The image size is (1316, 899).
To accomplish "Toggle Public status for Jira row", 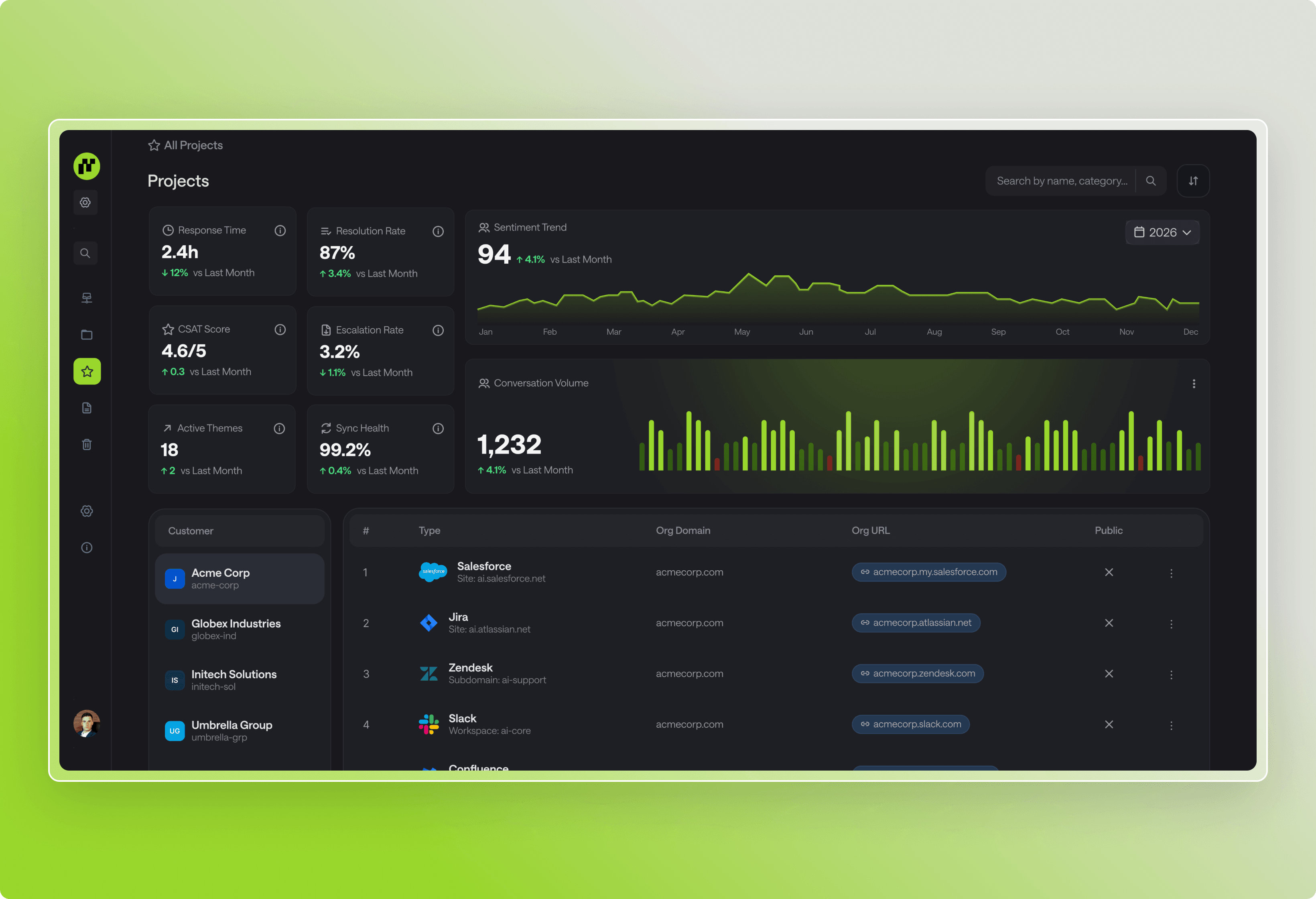I will tap(1109, 623).
